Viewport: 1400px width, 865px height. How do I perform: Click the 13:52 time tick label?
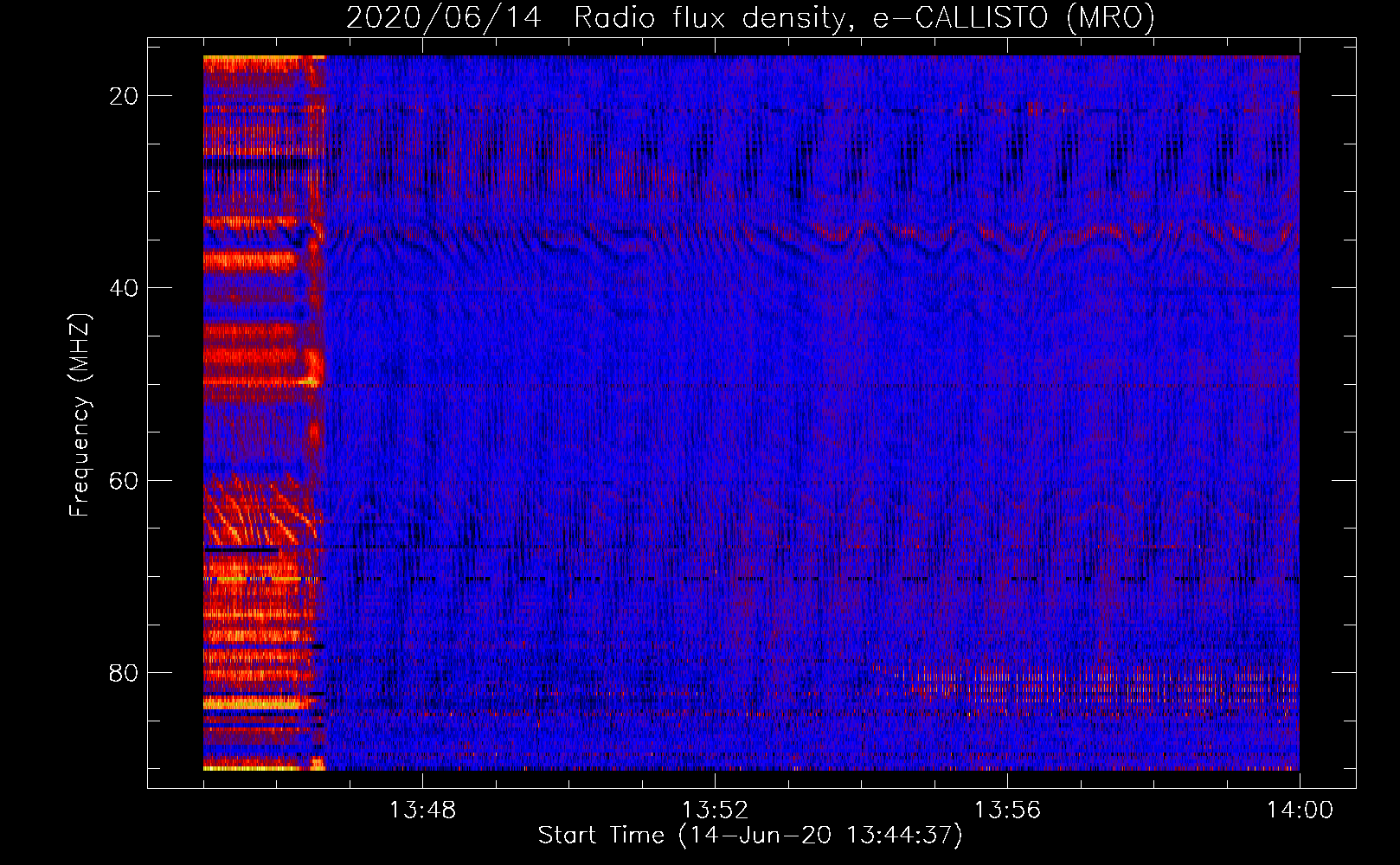click(715, 811)
